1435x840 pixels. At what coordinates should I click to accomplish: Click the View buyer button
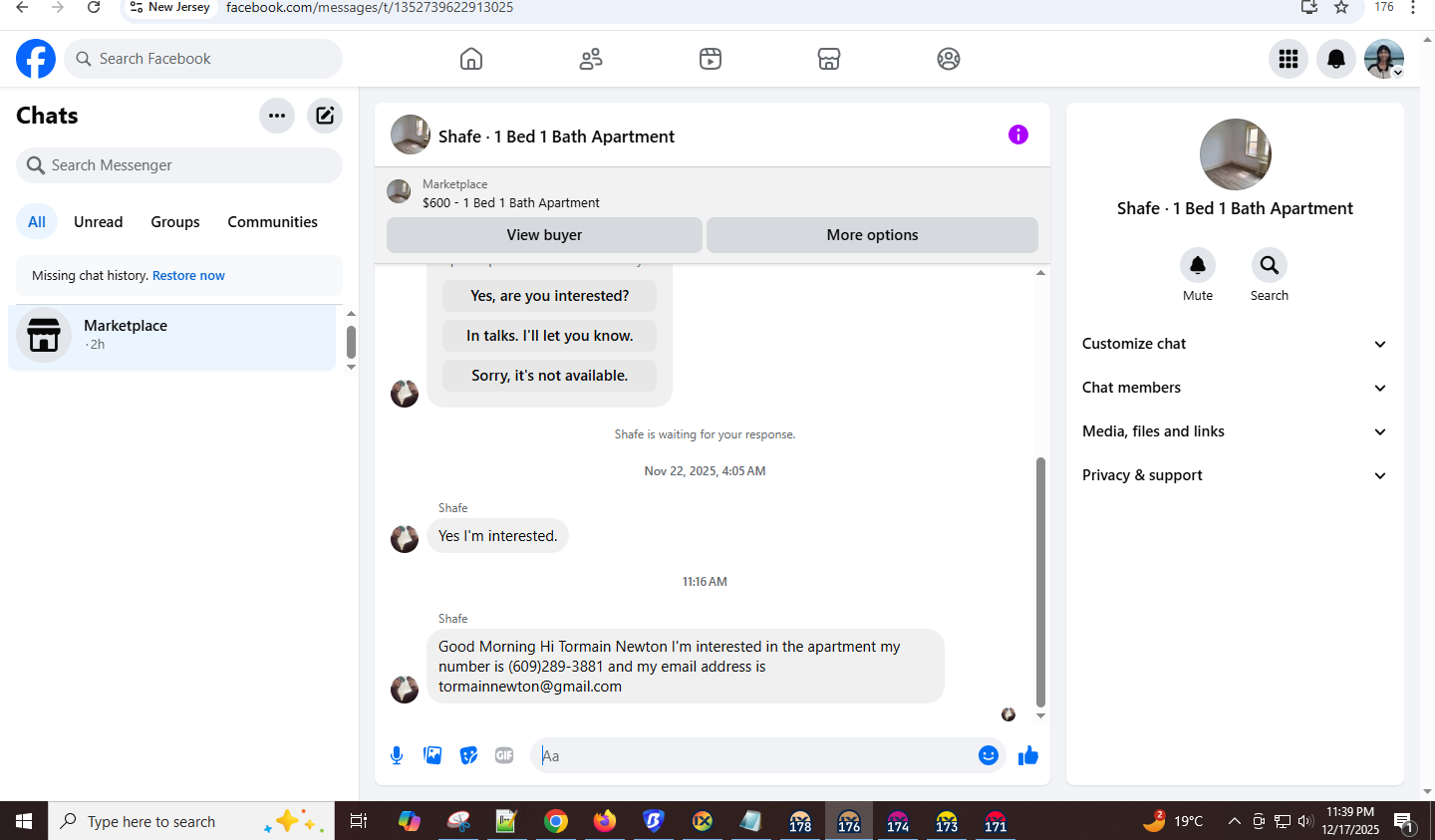click(544, 235)
